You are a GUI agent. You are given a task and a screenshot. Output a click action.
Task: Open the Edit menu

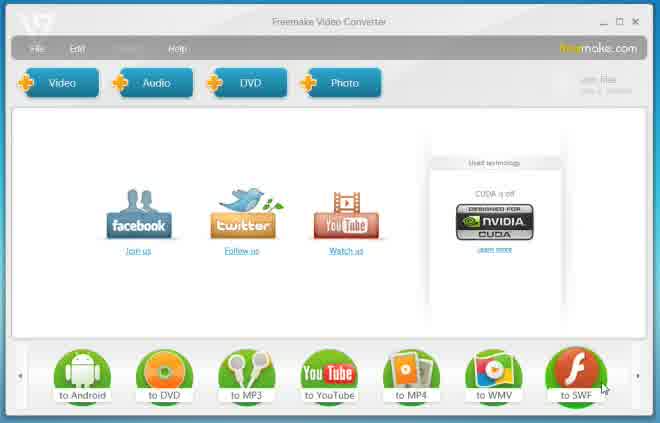pyautogui.click(x=77, y=49)
